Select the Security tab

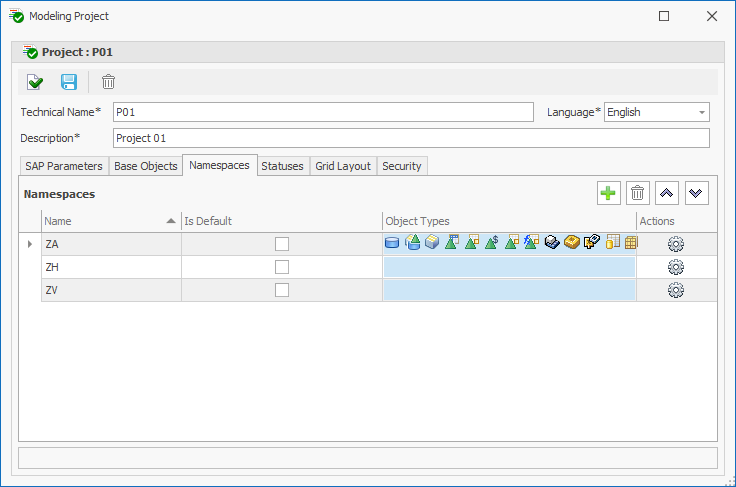click(402, 166)
